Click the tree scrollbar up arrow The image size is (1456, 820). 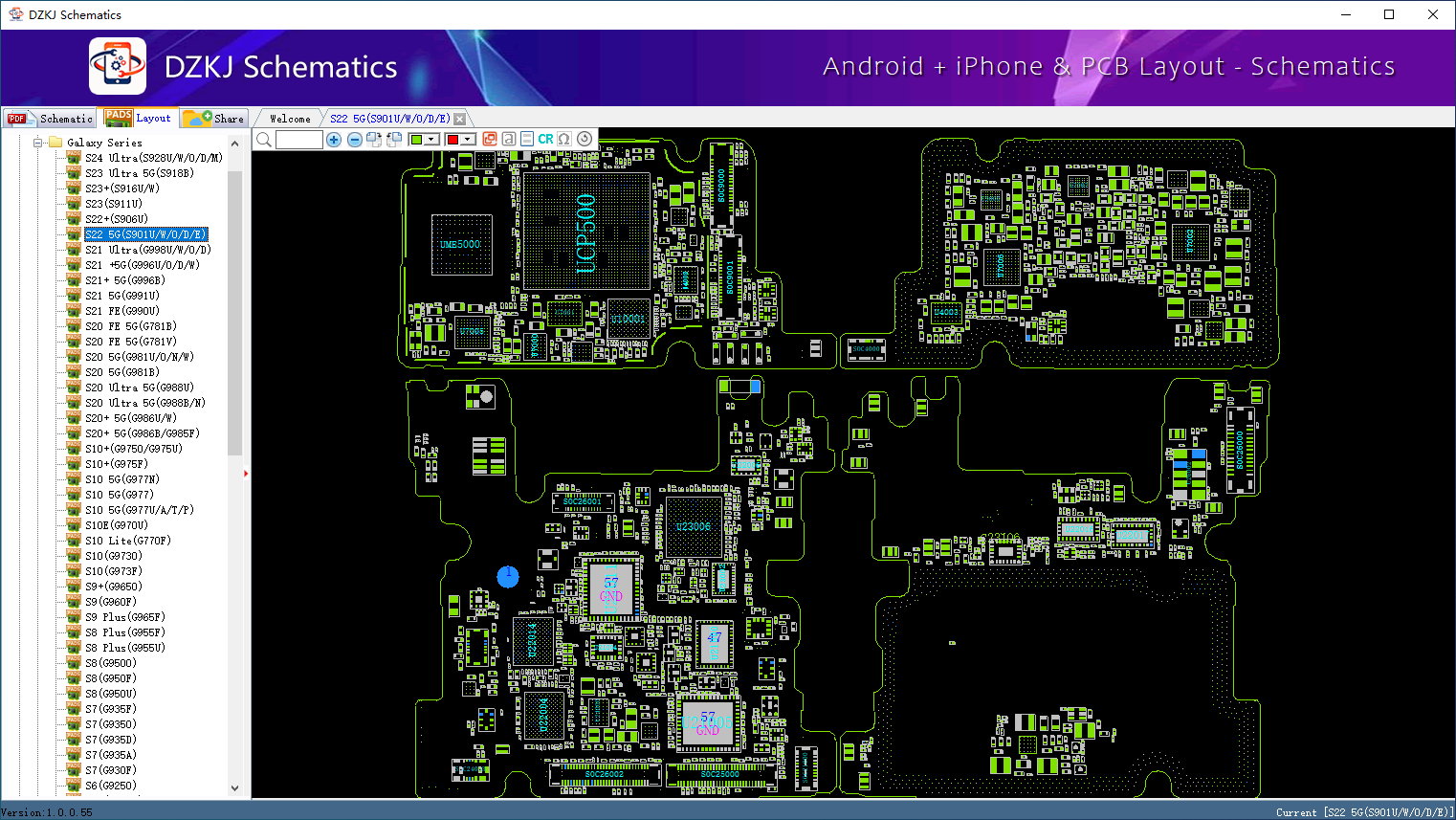pos(235,144)
